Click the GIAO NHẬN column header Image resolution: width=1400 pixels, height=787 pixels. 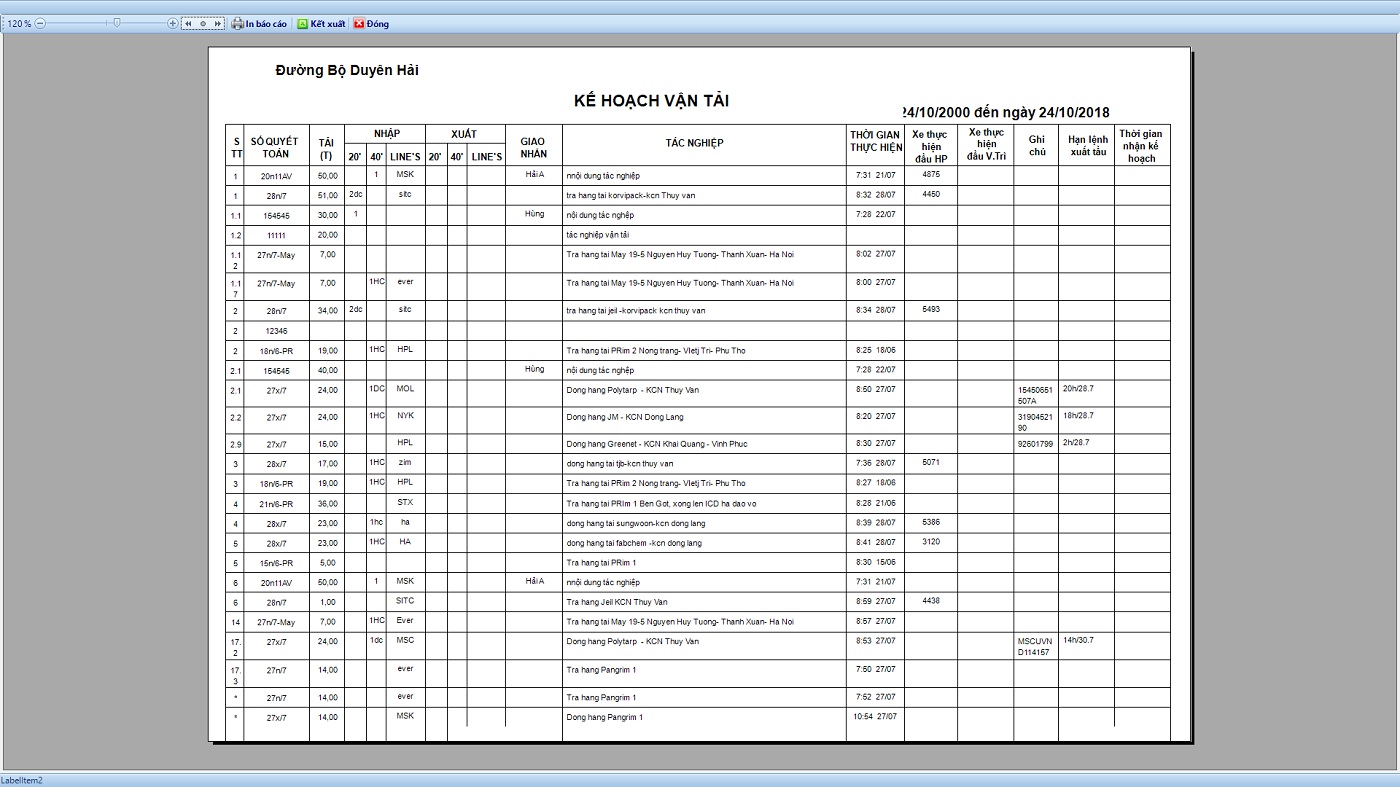coord(533,148)
